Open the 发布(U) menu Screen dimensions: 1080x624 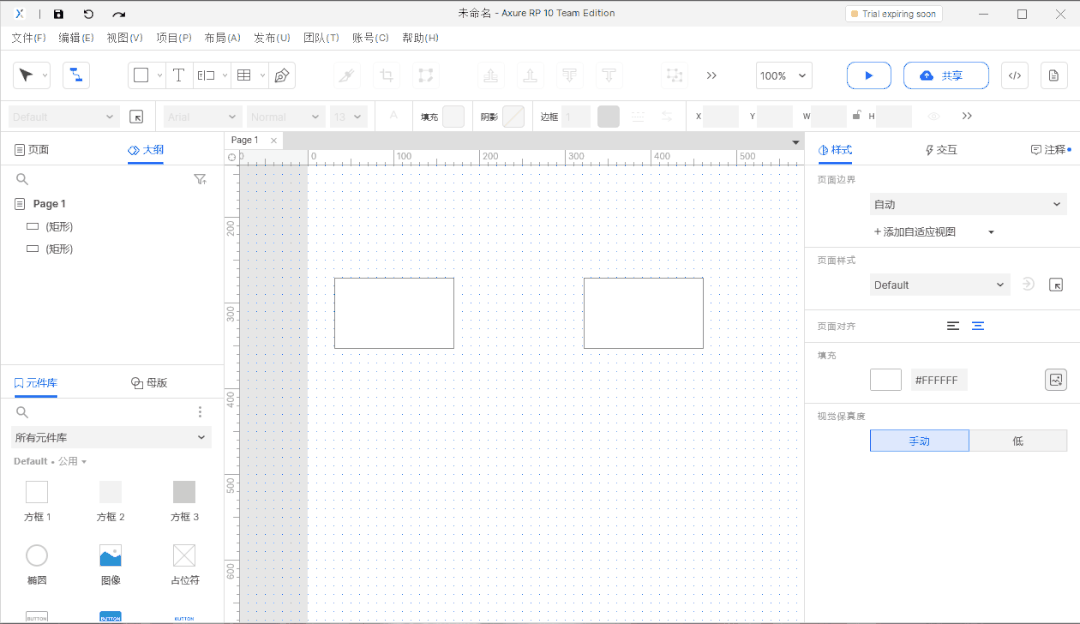(272, 38)
